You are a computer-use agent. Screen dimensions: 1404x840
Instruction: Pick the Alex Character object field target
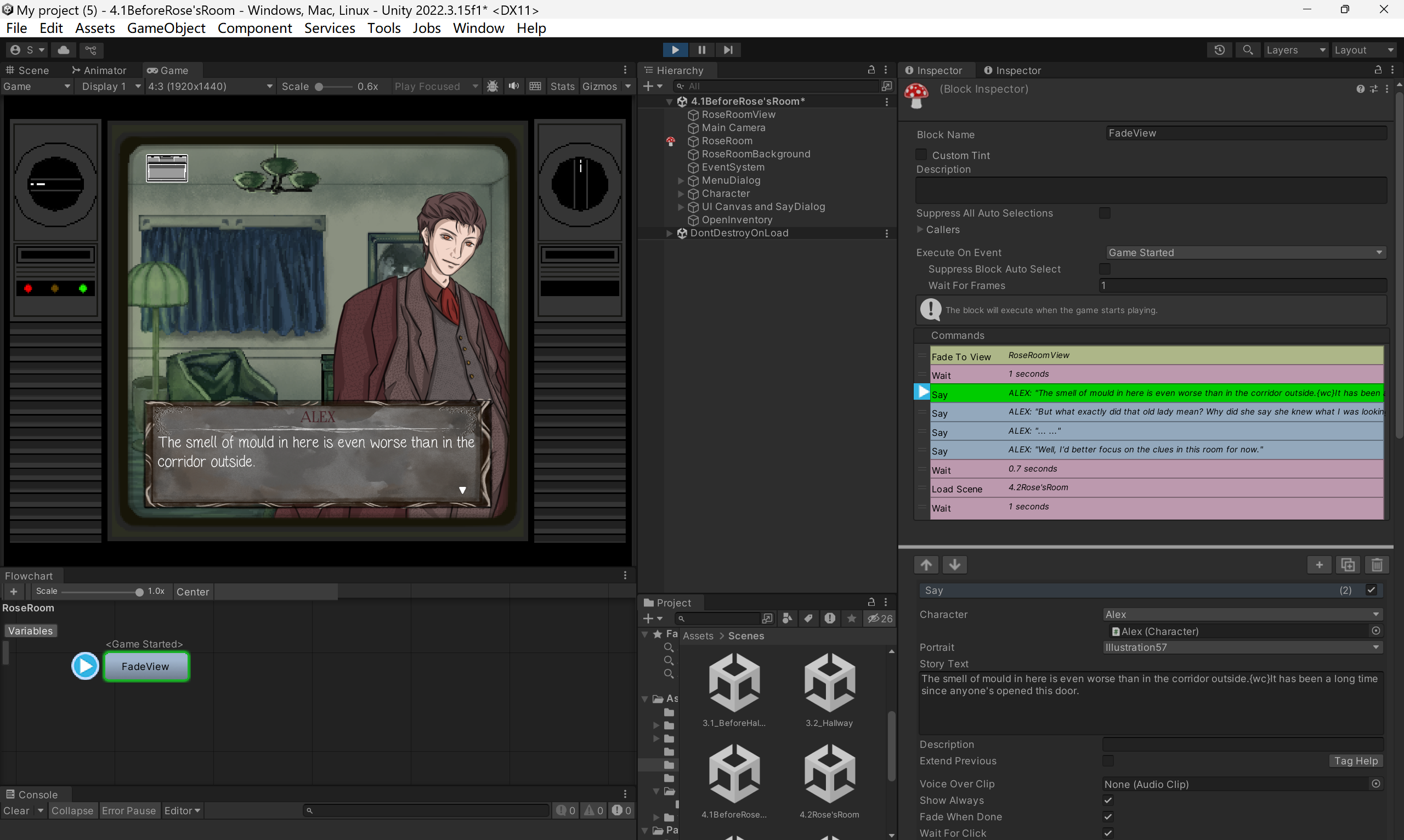(x=1375, y=631)
